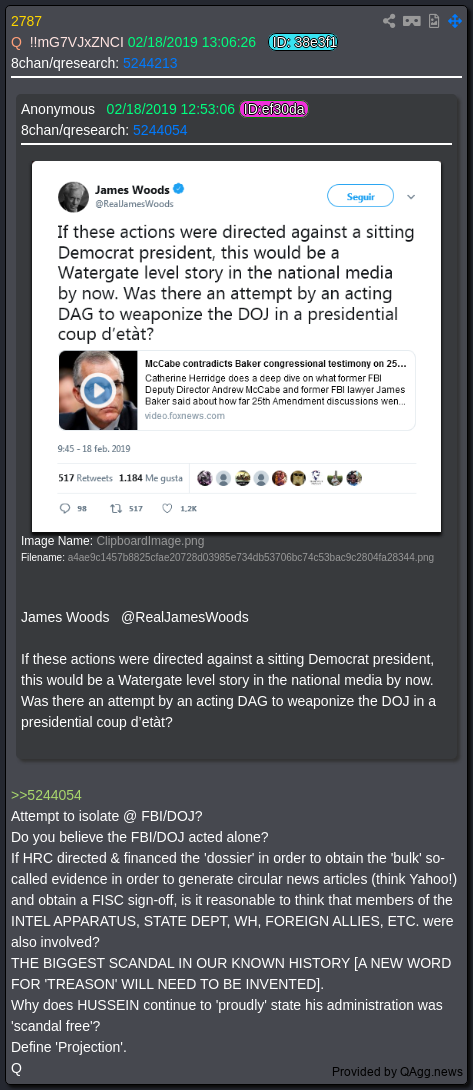
Task: Click James Woods profile avatar
Action: point(73,197)
